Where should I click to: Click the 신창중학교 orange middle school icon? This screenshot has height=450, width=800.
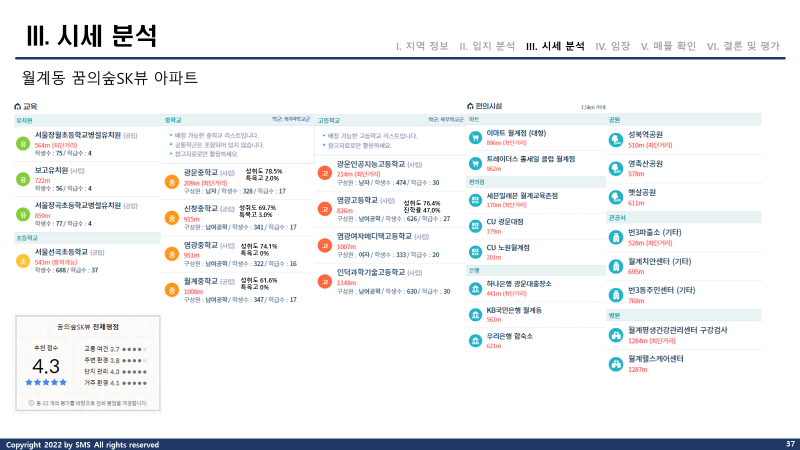(x=172, y=218)
